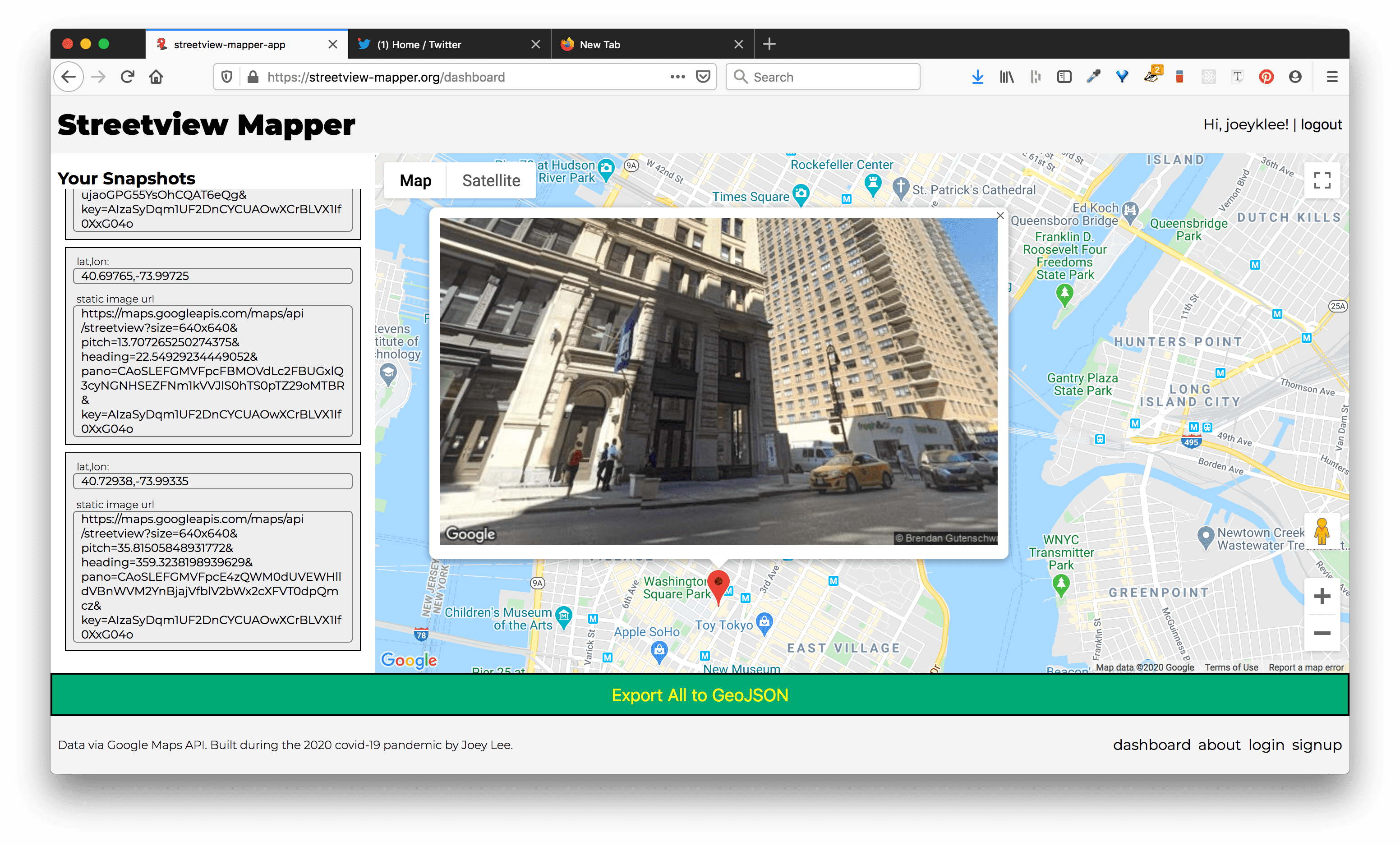Open the Firefox hamburger menu
The height and width of the screenshot is (846, 1400).
pos(1332,77)
